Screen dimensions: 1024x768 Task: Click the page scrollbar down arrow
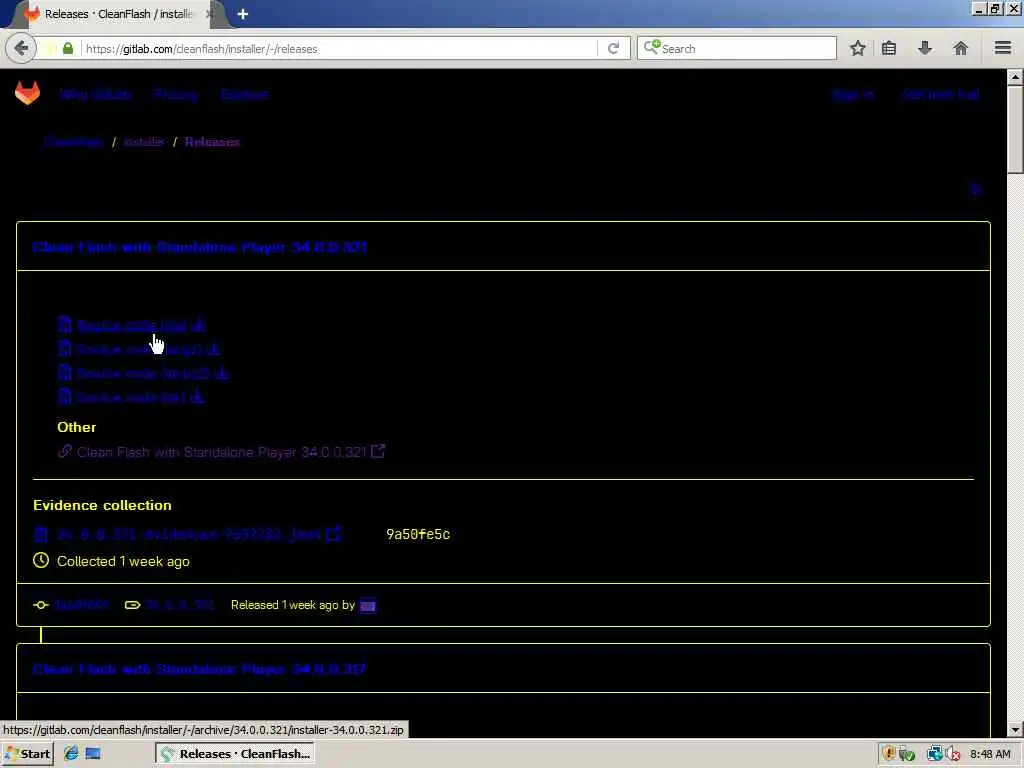(x=1015, y=729)
